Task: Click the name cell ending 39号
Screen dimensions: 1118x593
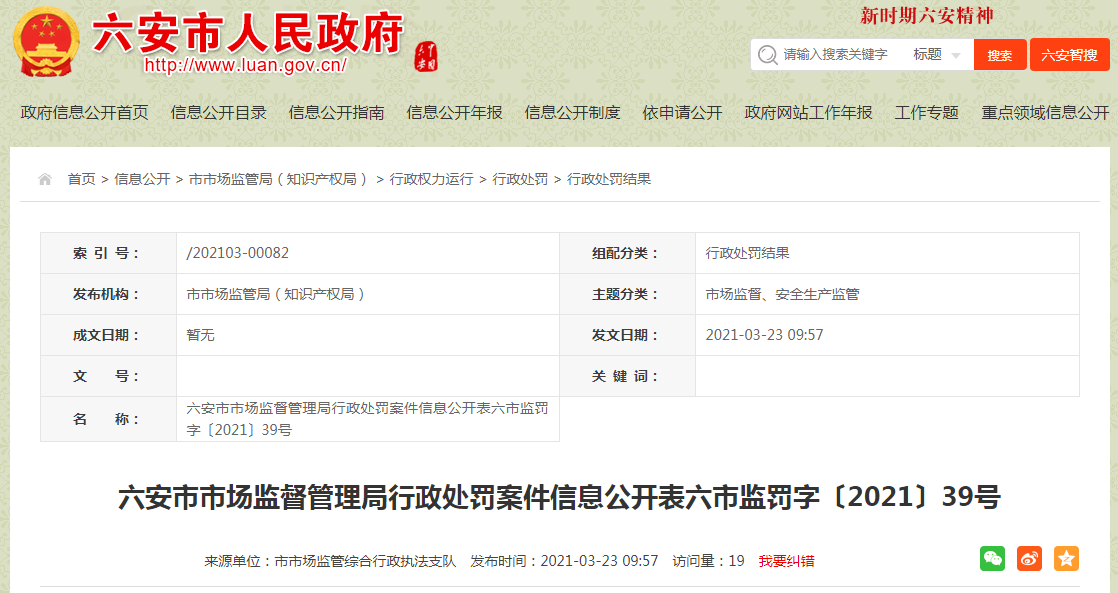Action: 367,419
